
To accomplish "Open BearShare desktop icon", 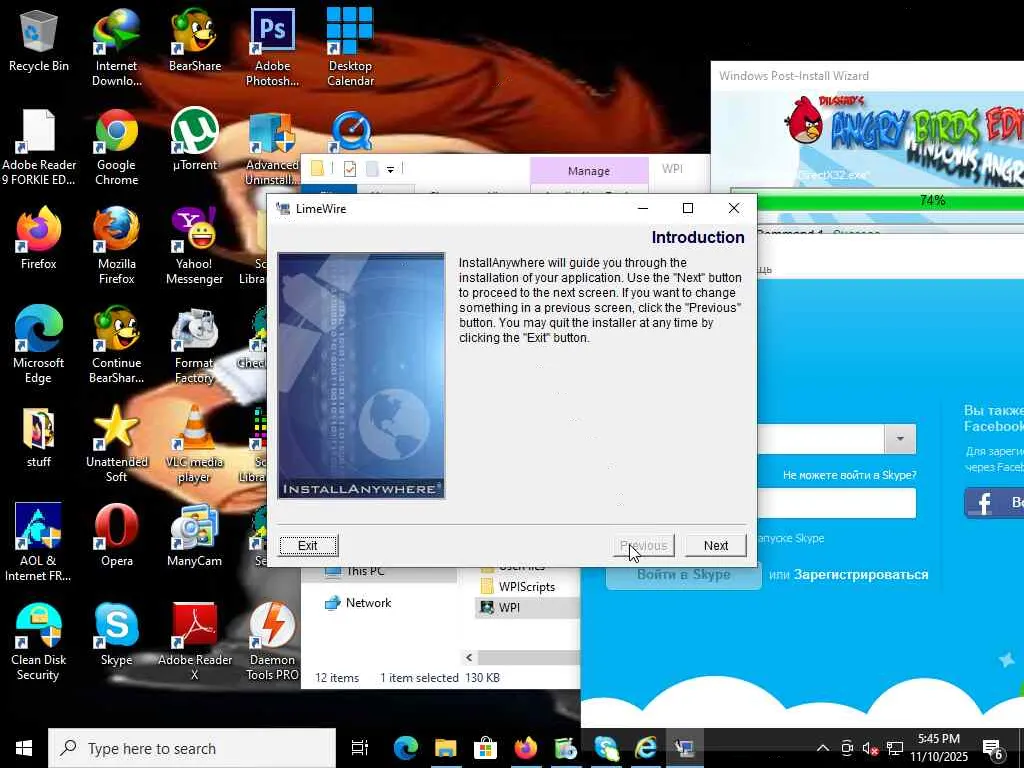I will pyautogui.click(x=195, y=40).
